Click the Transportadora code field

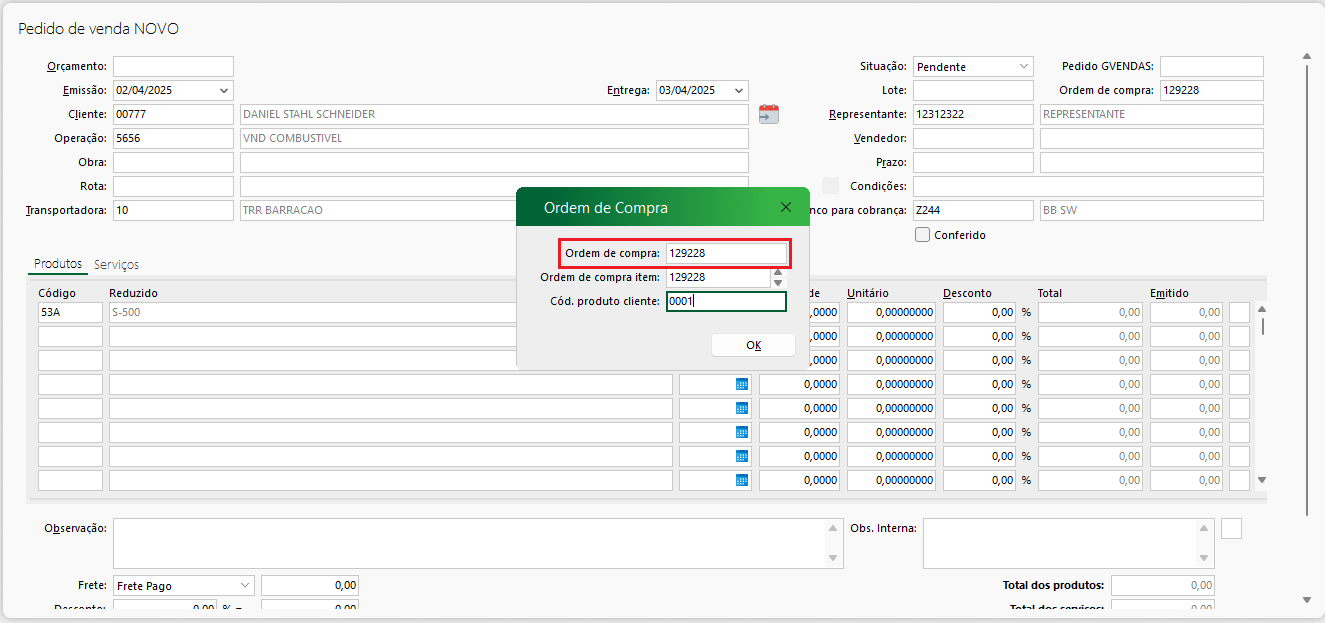(173, 210)
